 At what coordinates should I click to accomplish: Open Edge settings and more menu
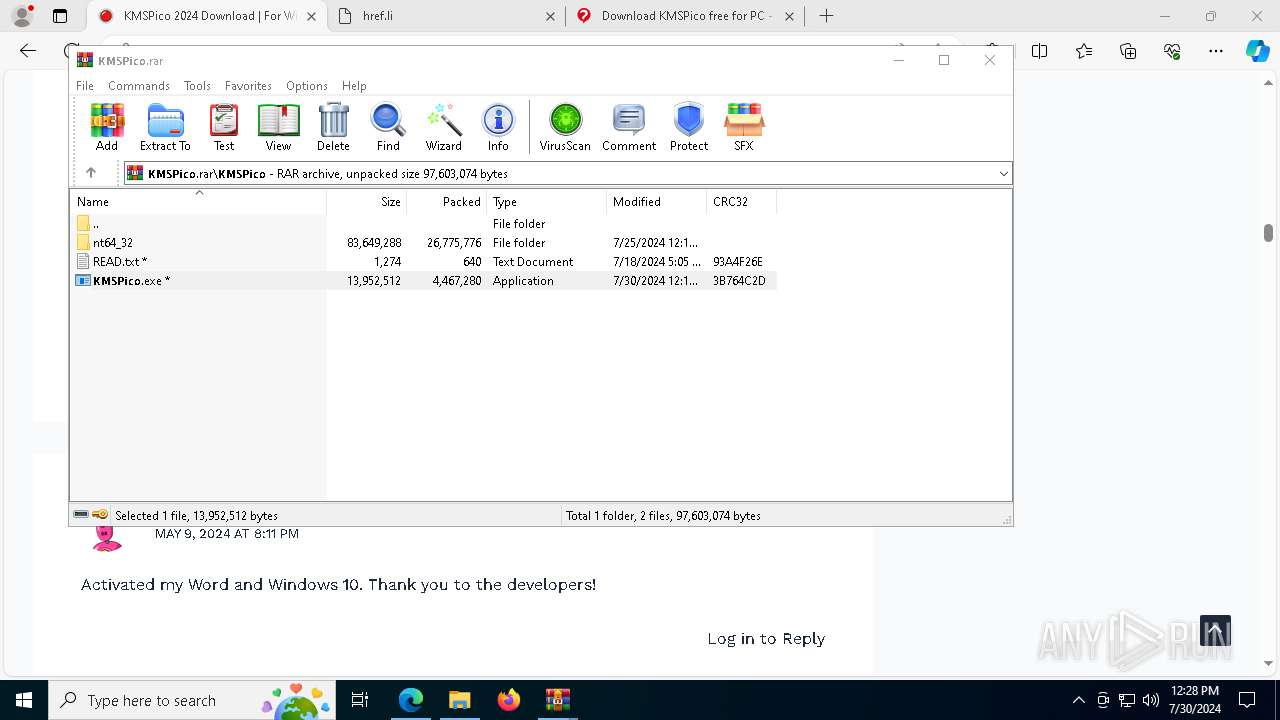point(1216,51)
